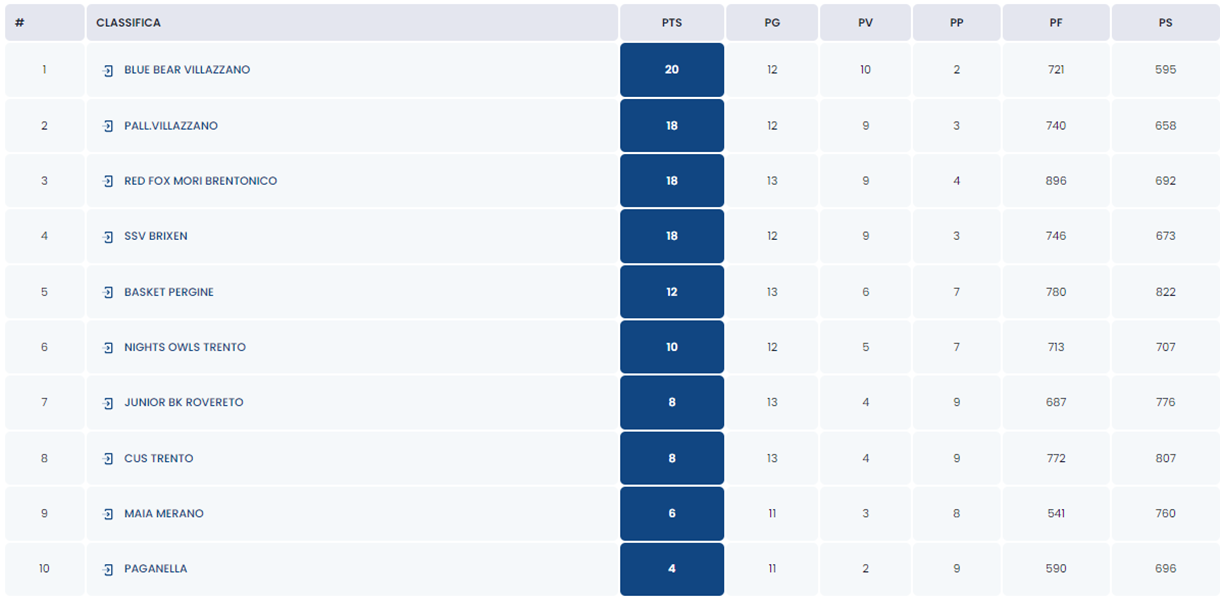Open the icon next to Paganella
Screen dimensions: 1220x602
click(x=108, y=569)
